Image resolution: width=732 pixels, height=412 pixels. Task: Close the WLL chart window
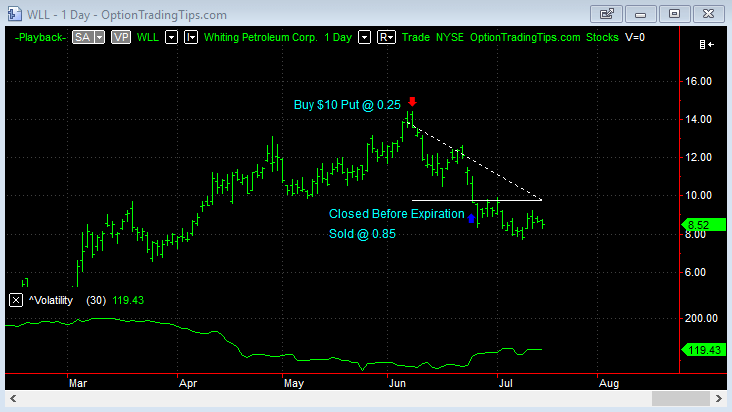709,14
